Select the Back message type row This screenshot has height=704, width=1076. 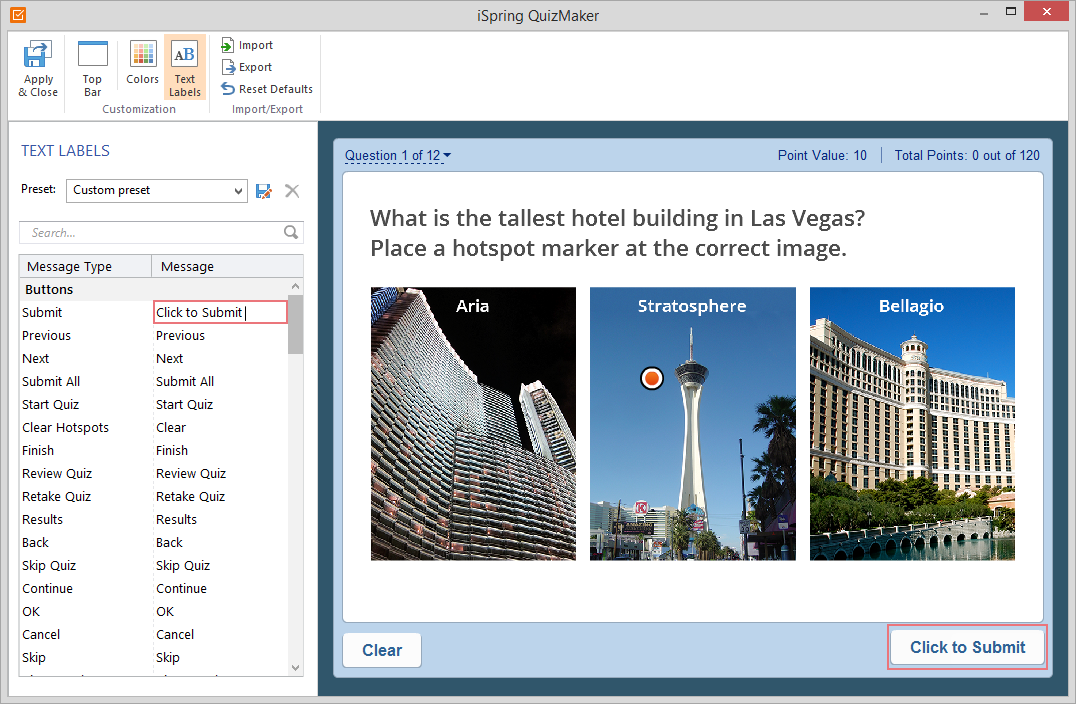click(x=154, y=543)
